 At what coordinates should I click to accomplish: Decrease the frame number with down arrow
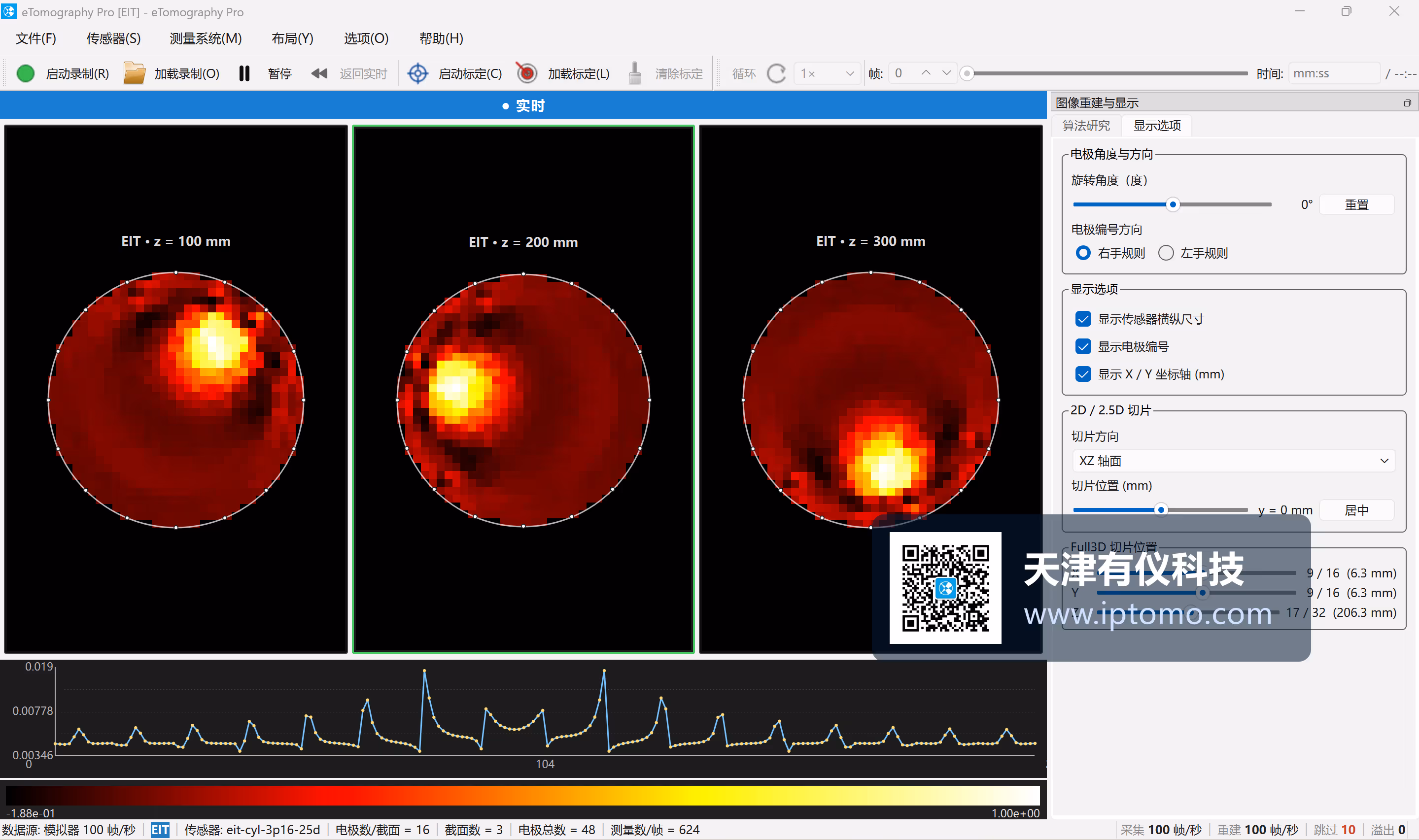tap(946, 73)
